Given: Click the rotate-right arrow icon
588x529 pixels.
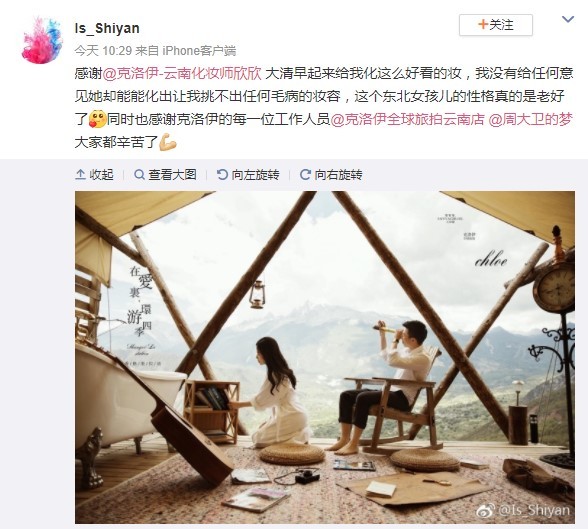Looking at the screenshot, I should pyautogui.click(x=305, y=174).
